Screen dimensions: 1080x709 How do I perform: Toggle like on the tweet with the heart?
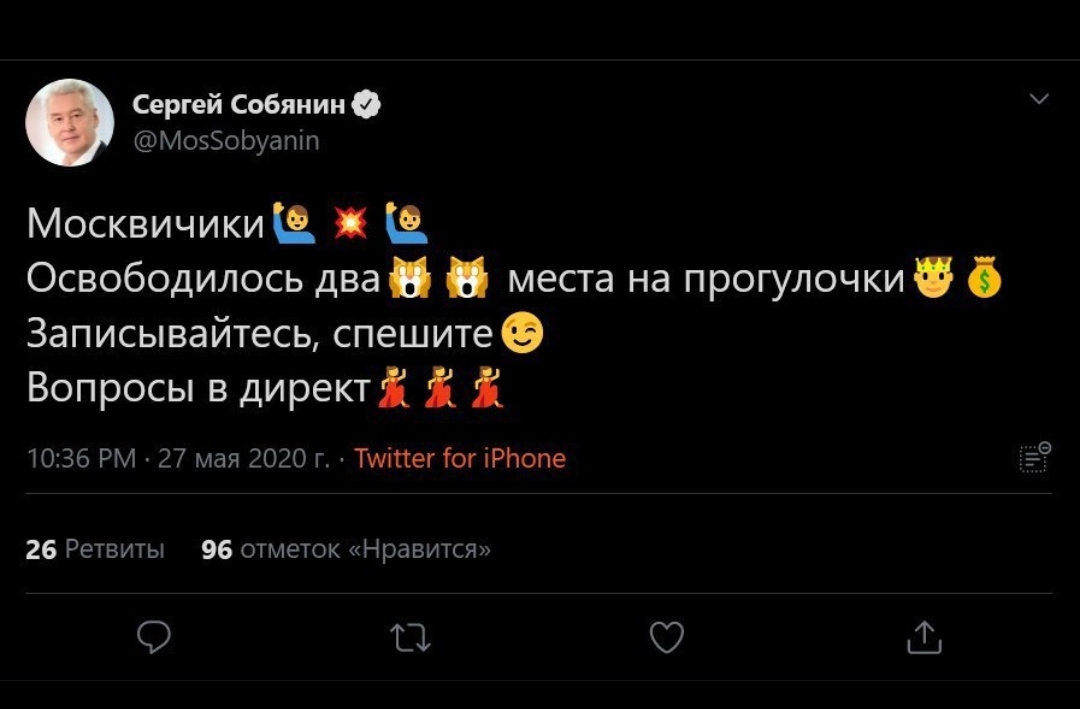(666, 637)
